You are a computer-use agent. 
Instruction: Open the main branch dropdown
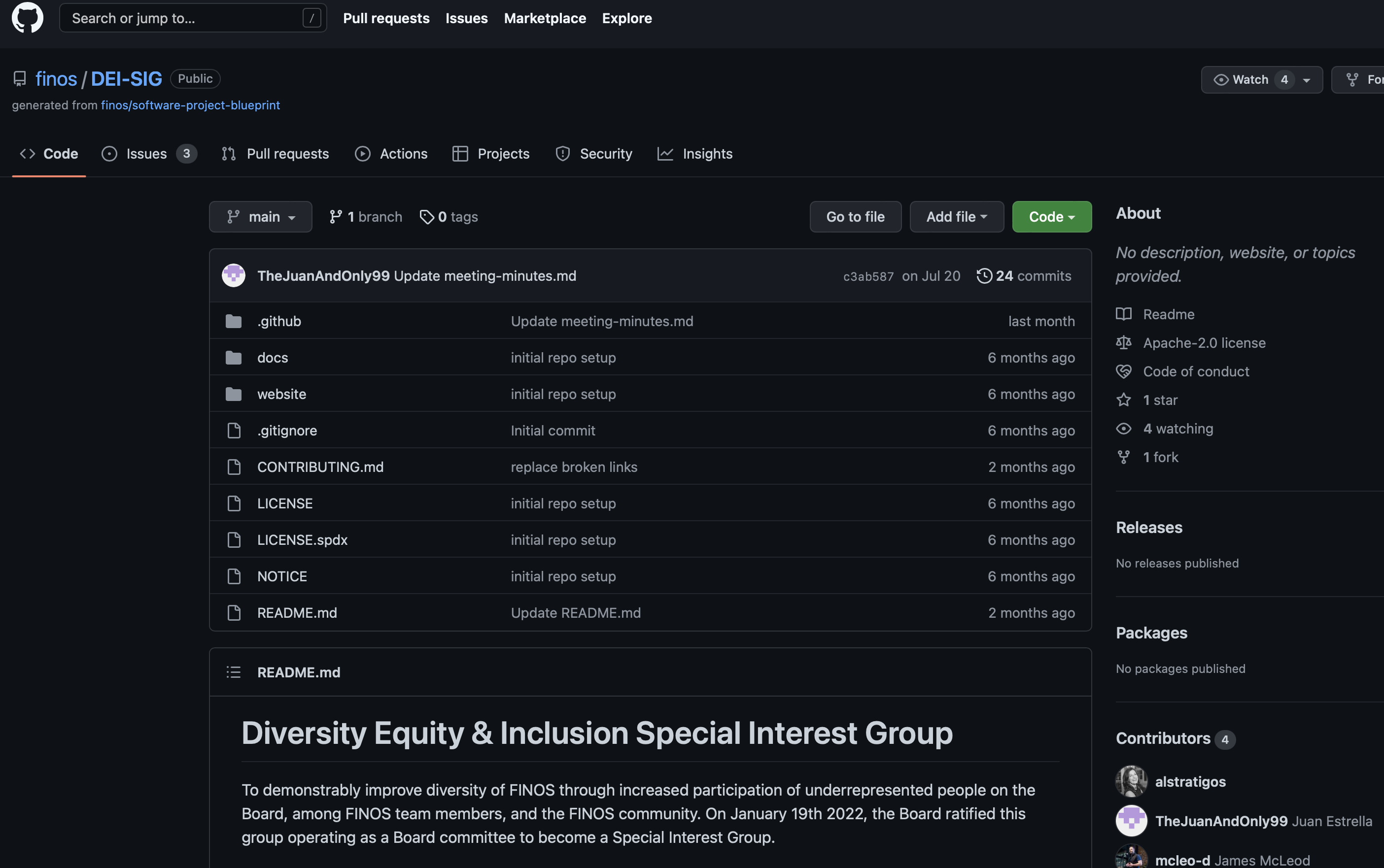pyautogui.click(x=261, y=217)
